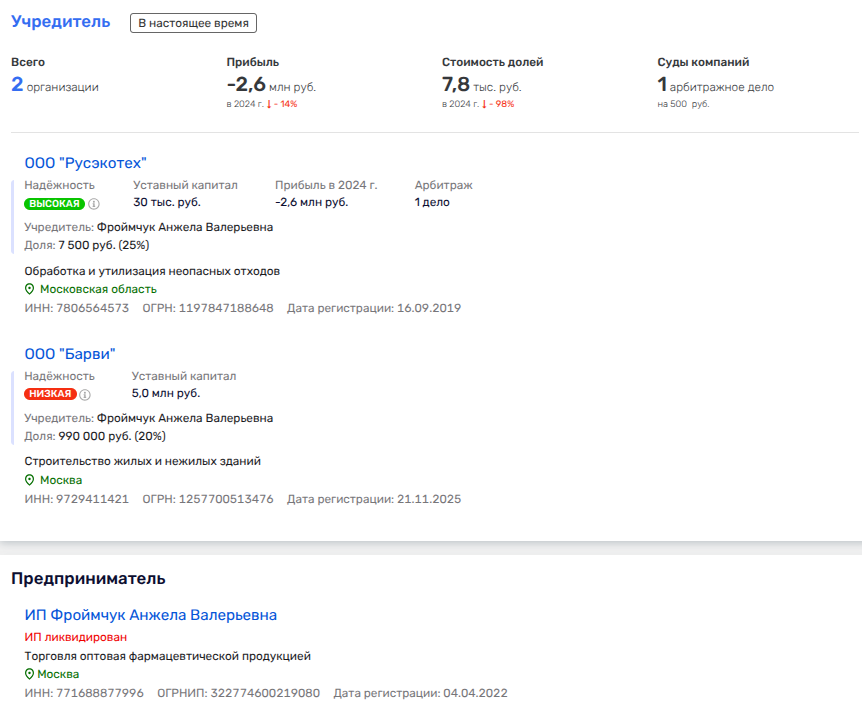862x712 pixels.
Task: Open the Учредитель section heading
Action: [x=61, y=22]
